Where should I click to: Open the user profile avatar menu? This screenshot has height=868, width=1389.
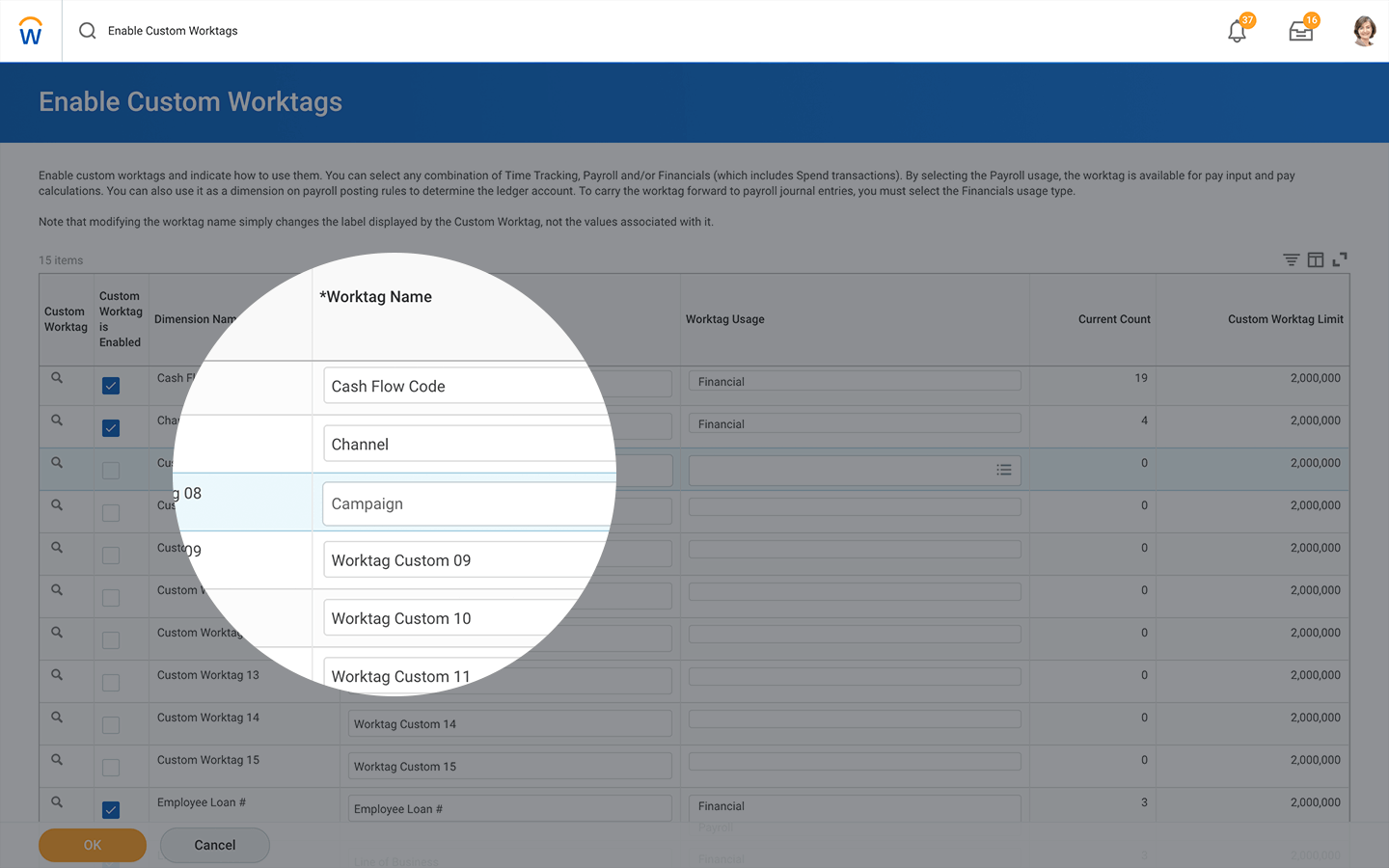(1364, 31)
